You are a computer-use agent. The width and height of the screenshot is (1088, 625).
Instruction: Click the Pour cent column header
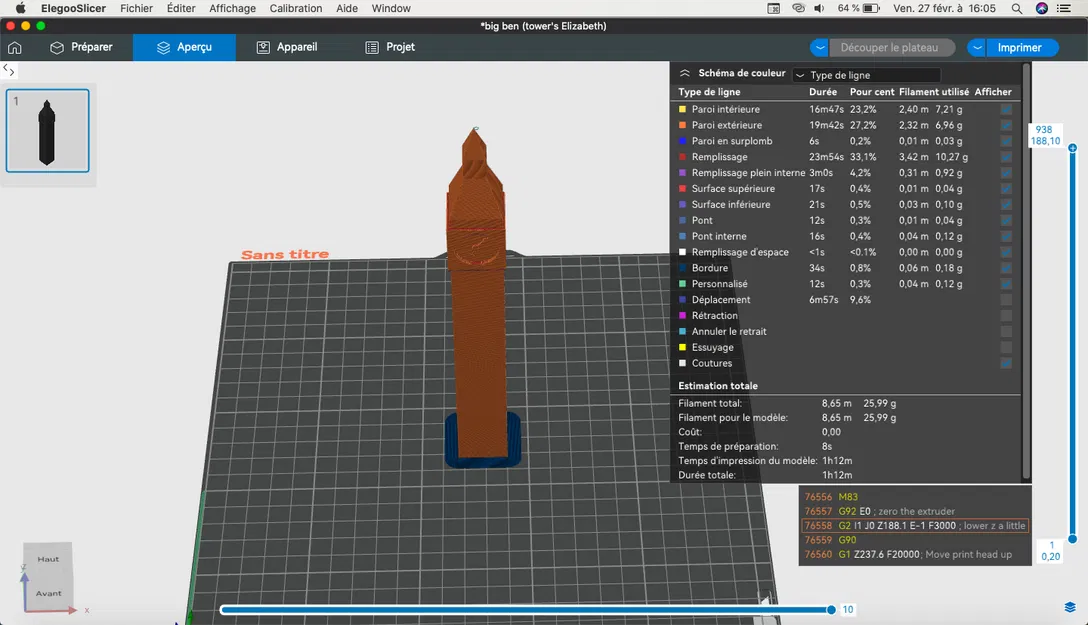point(872,92)
